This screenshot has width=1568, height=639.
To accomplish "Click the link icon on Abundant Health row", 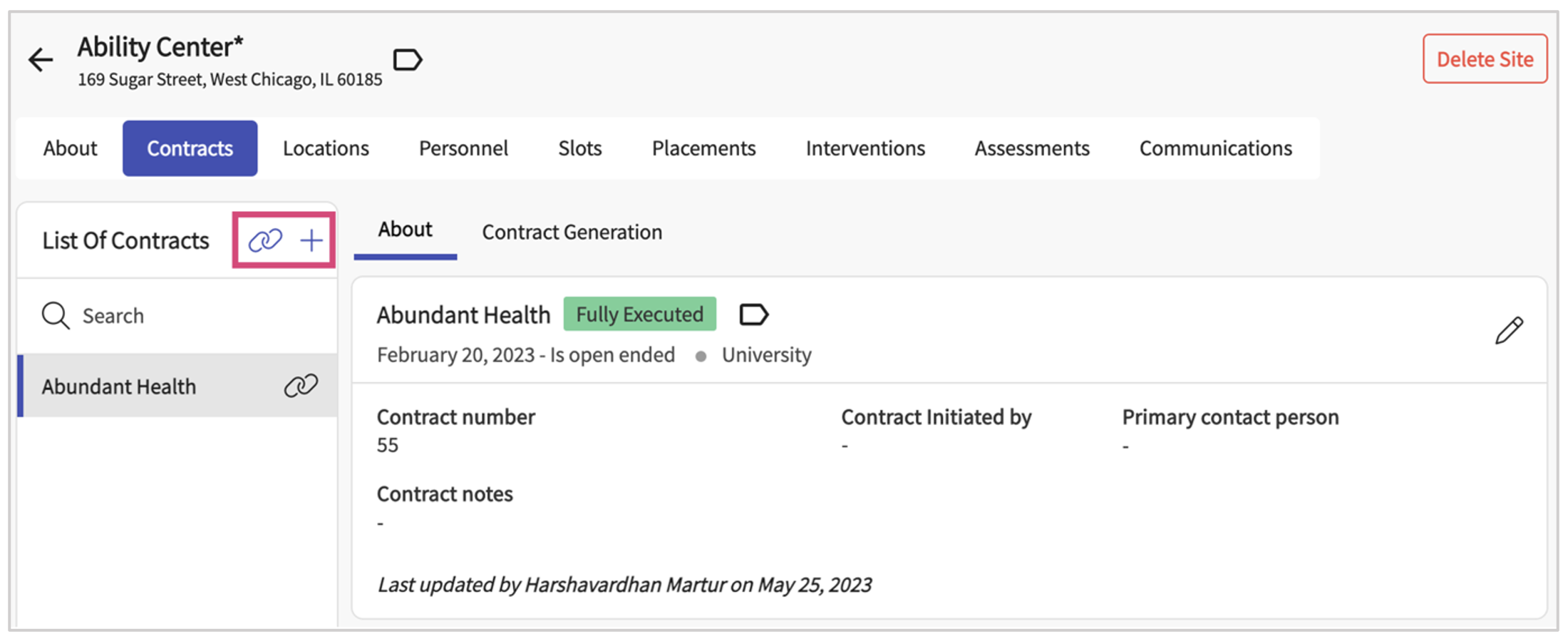I will click(x=301, y=386).
